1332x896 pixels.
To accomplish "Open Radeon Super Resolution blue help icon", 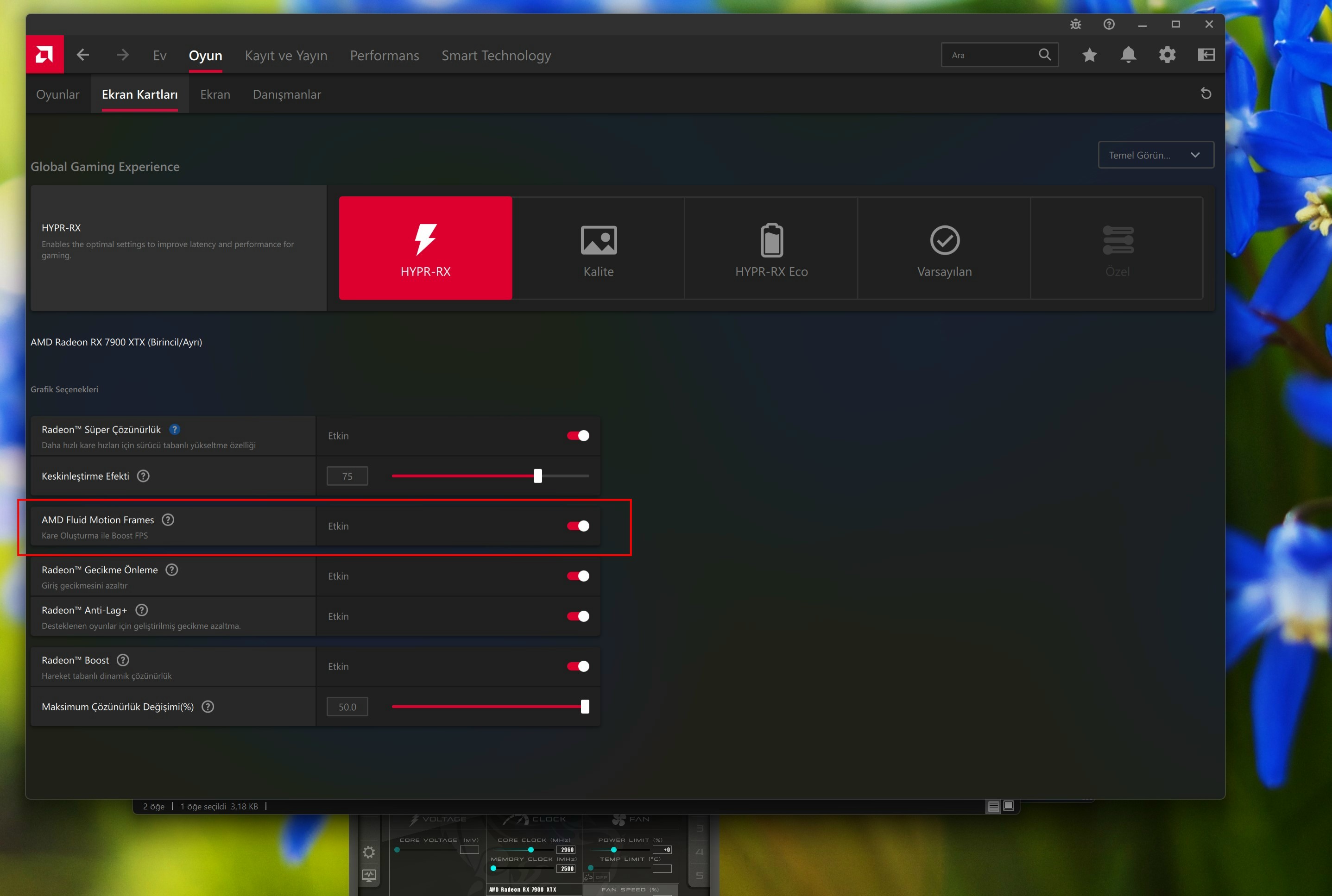I will coord(175,429).
